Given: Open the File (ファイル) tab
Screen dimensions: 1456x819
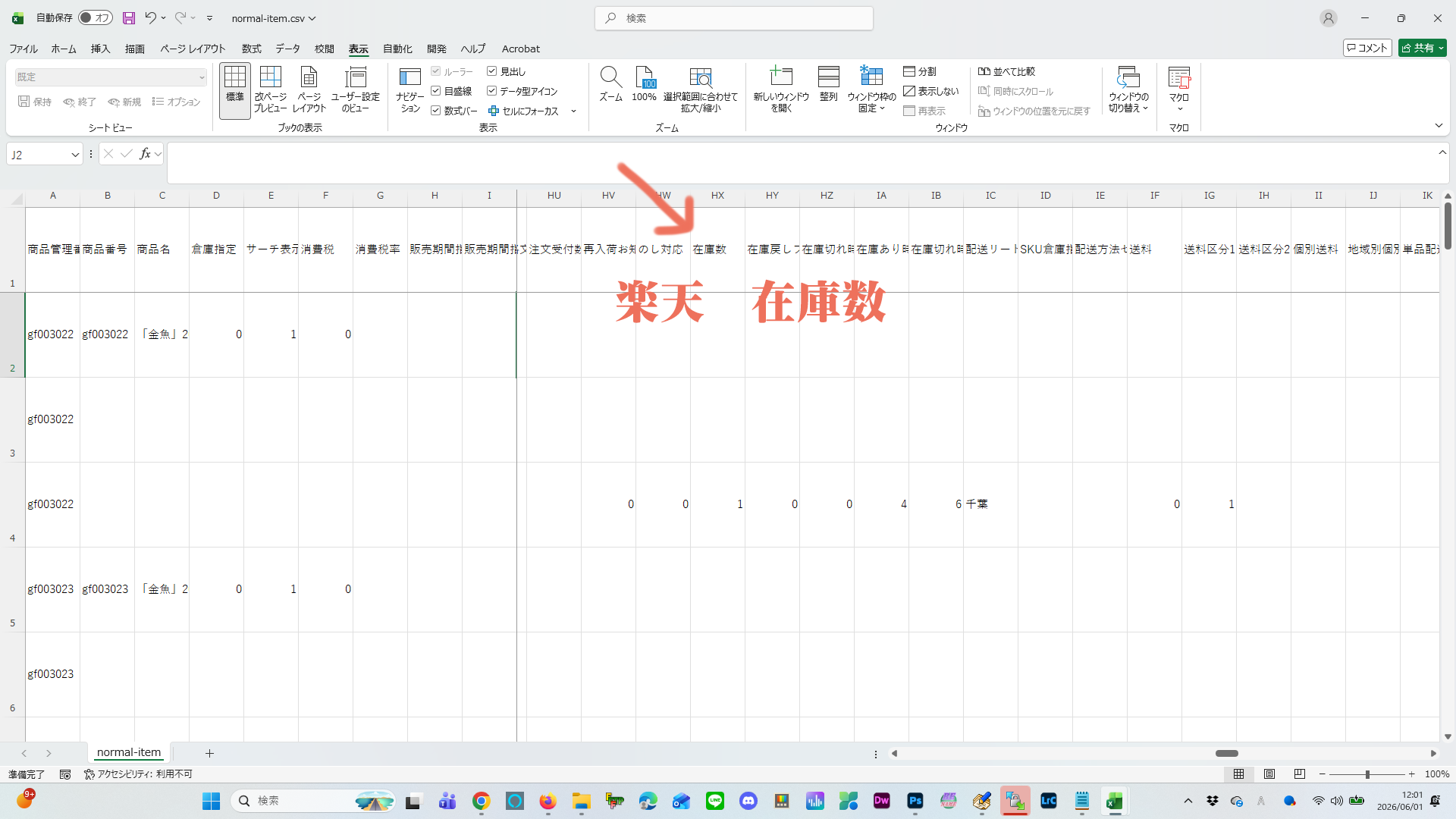Looking at the screenshot, I should (x=24, y=49).
